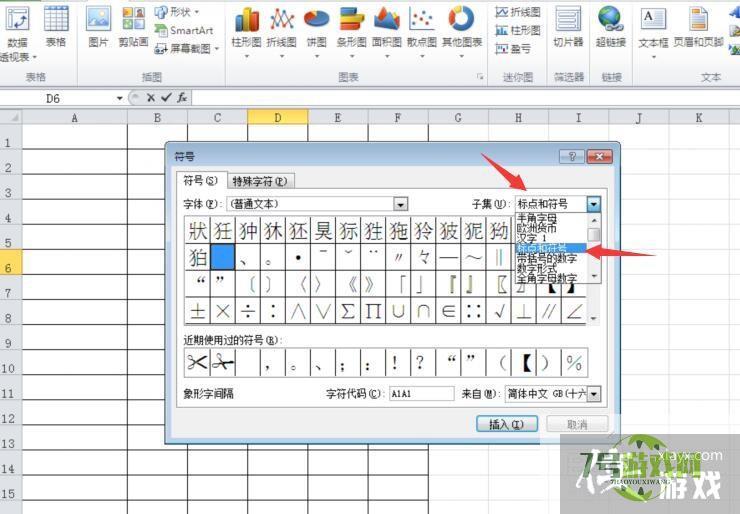Insert a bar chart 条形图
The height and width of the screenshot is (514, 740).
point(352,31)
